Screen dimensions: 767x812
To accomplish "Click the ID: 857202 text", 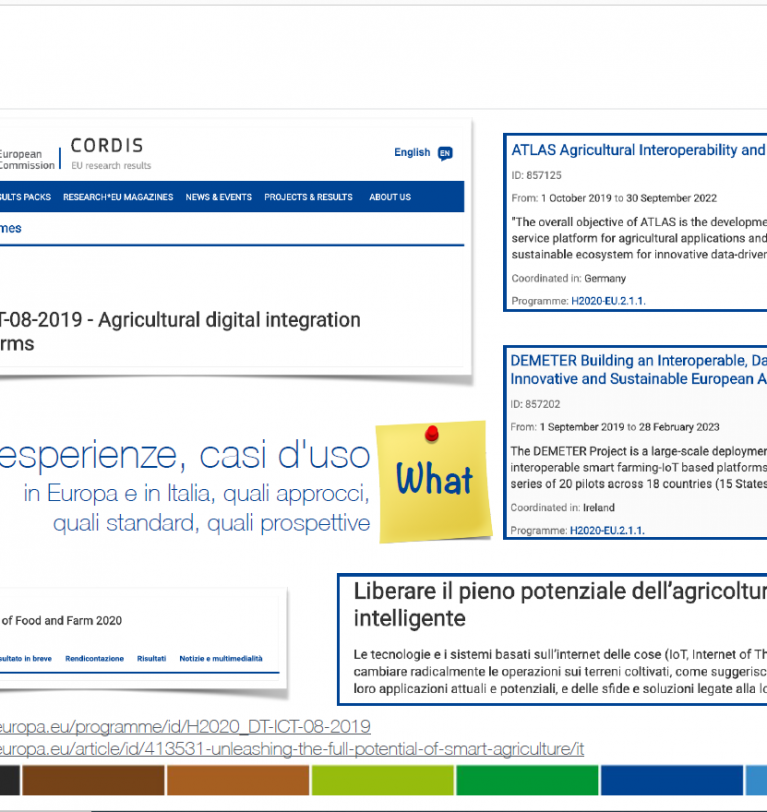I will click(x=536, y=404).
